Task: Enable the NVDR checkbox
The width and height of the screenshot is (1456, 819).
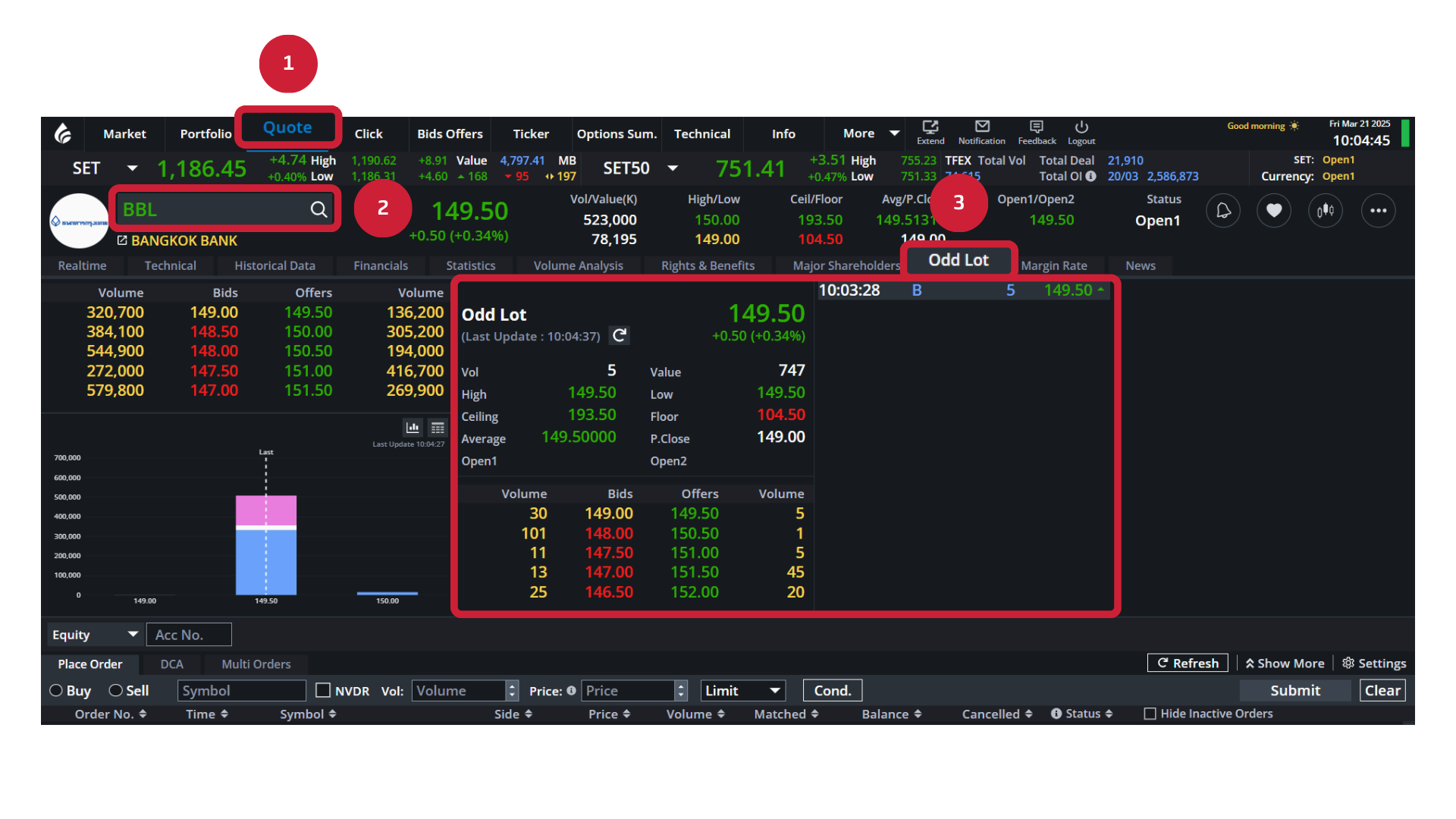Action: click(323, 691)
